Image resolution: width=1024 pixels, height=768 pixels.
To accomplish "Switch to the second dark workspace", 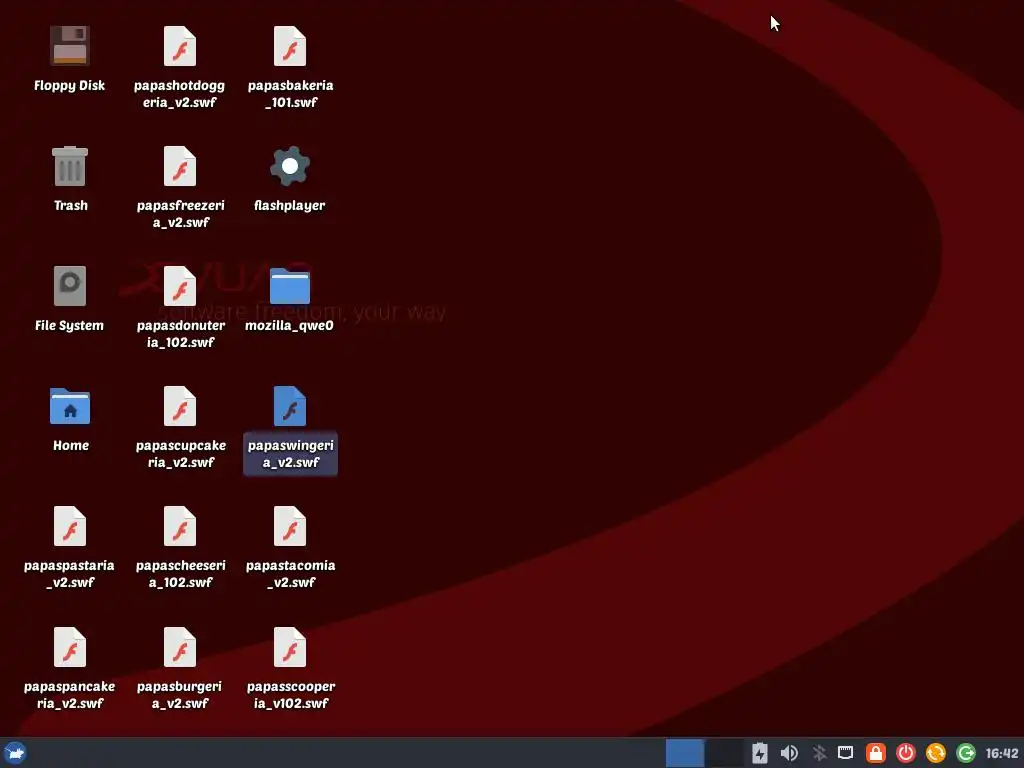I will pyautogui.click(x=724, y=753).
